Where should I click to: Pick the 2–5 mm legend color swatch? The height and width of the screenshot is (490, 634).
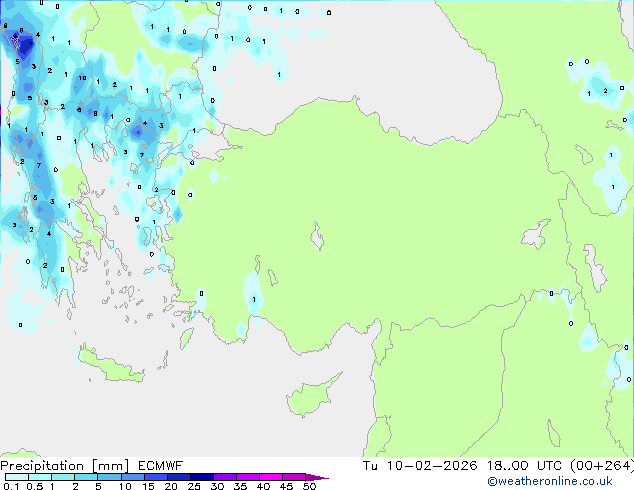(x=86, y=477)
